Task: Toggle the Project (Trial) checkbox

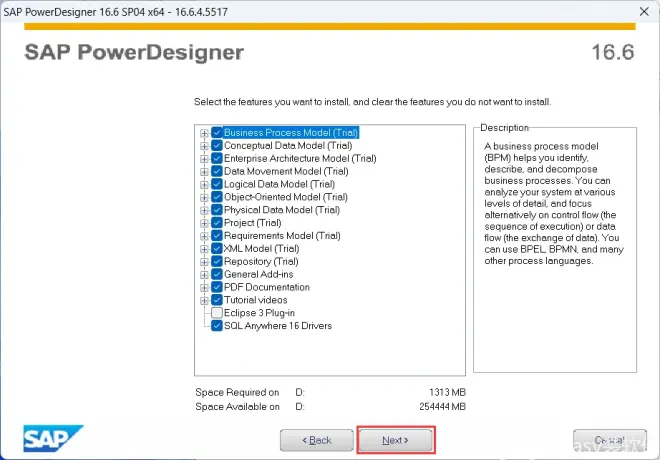Action: [217, 223]
